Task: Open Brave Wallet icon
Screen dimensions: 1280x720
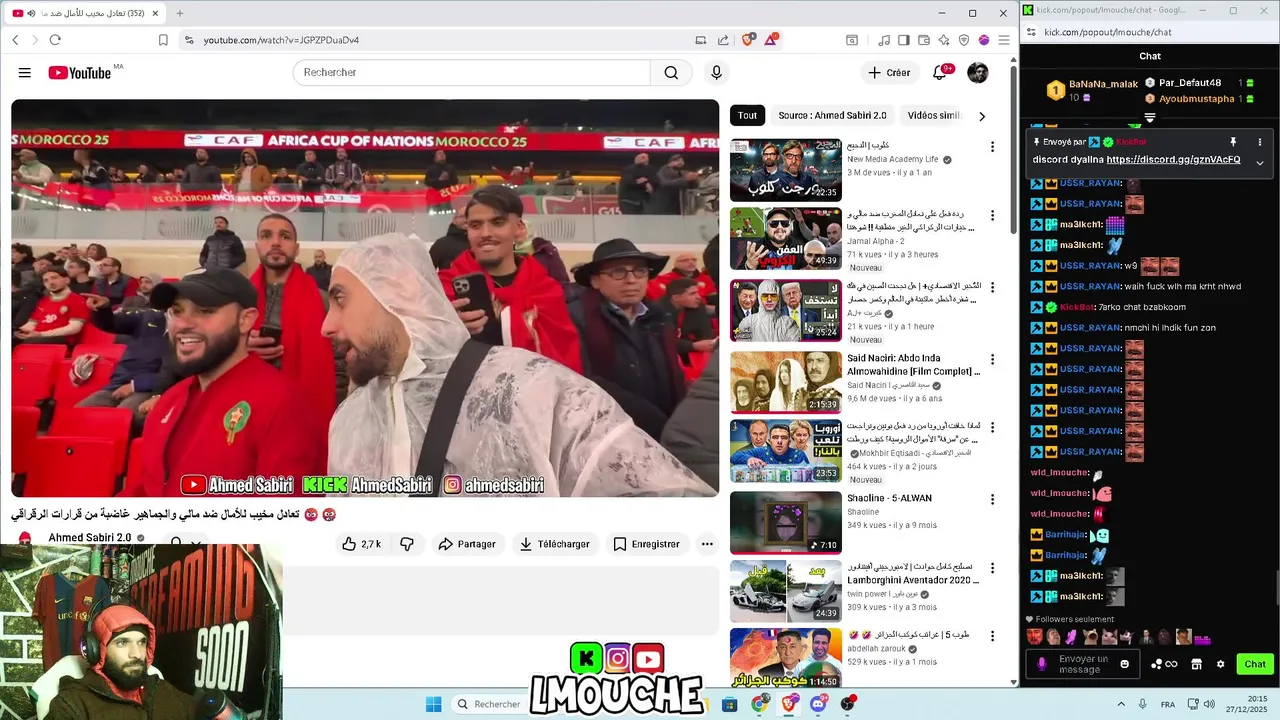Action: [x=924, y=40]
